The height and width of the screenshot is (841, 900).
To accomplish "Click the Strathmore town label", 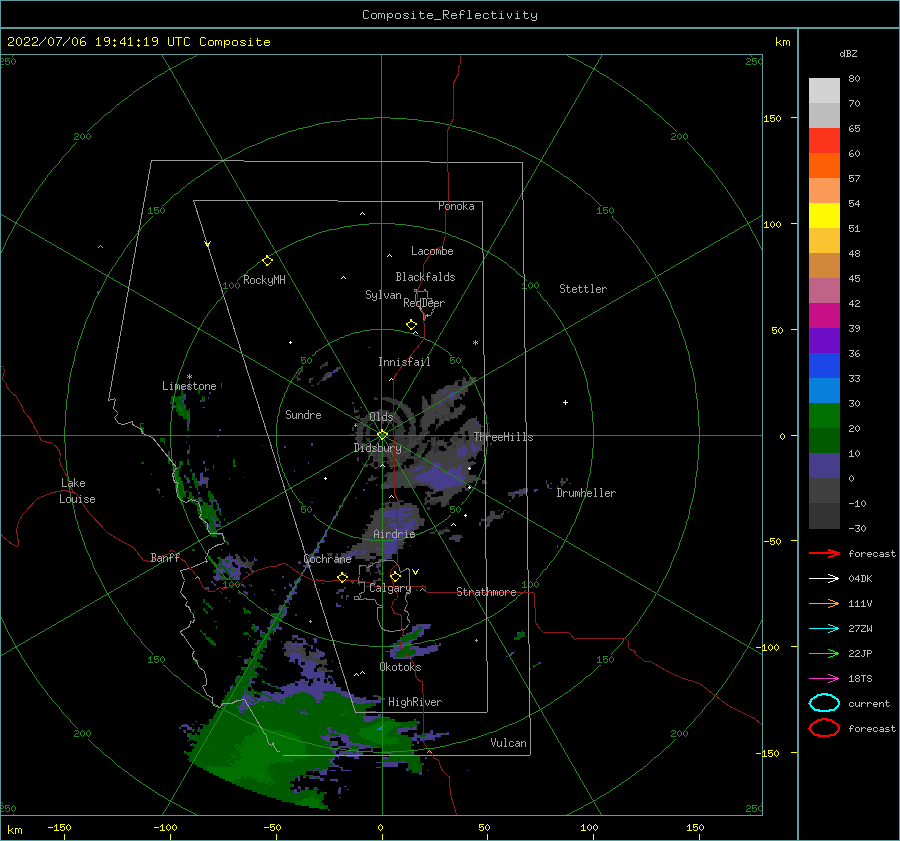I will 486,592.
